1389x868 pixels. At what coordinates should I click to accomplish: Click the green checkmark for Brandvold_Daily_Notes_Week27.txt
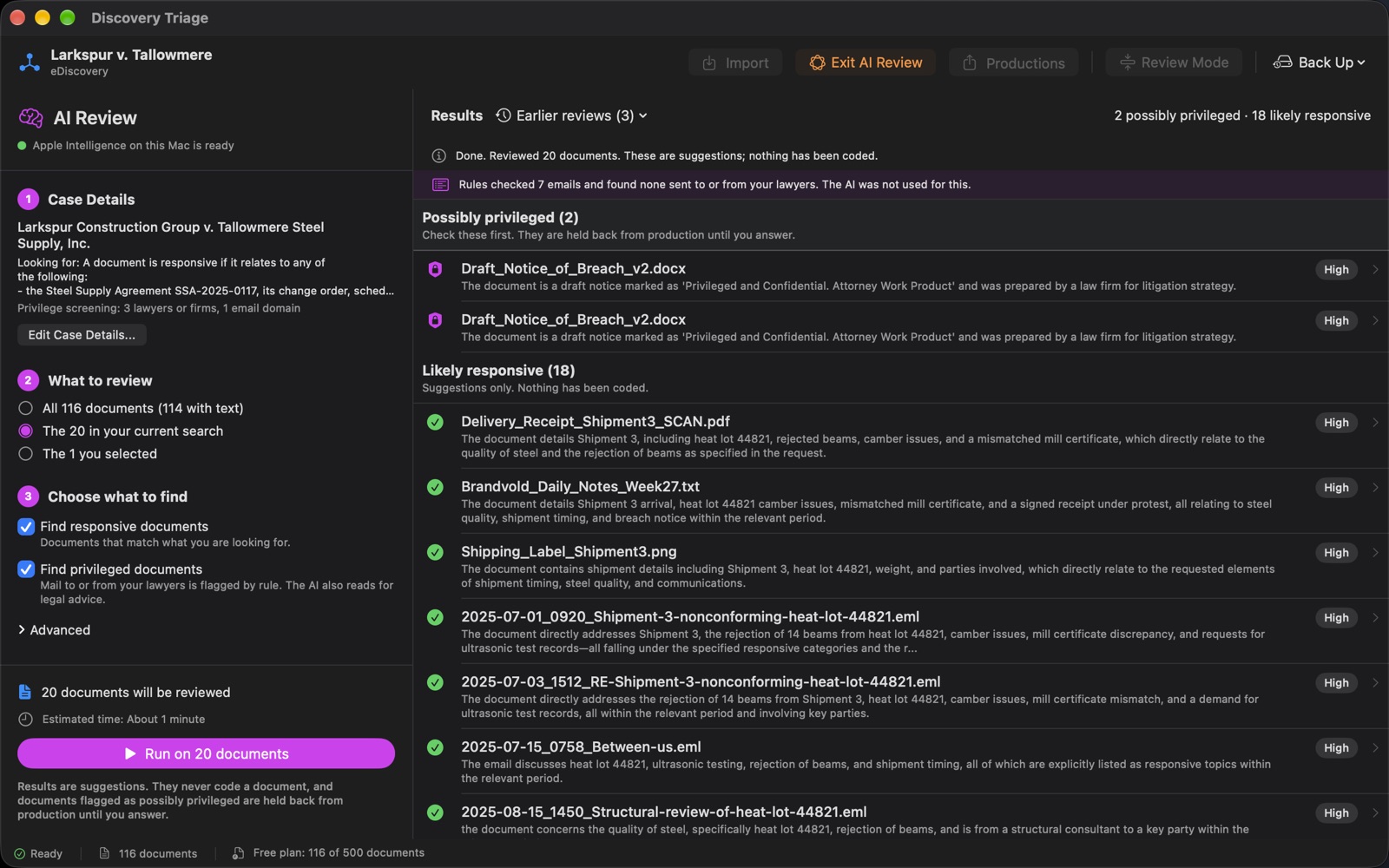[x=436, y=487]
